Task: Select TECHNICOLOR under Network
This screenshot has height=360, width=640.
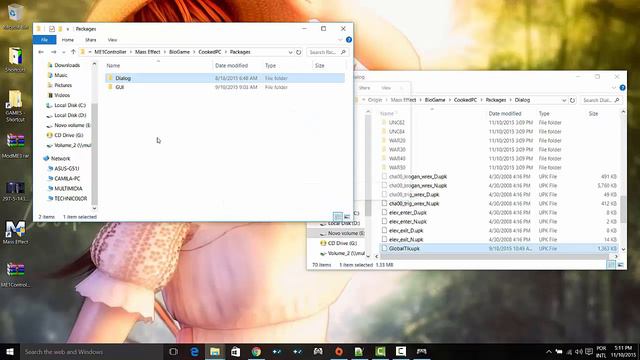Action: click(70, 198)
